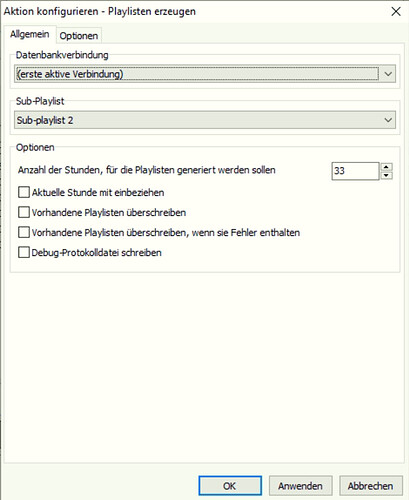Click the 'Aktion konfigurieren' title bar
409x500 pixels.
[100, 12]
